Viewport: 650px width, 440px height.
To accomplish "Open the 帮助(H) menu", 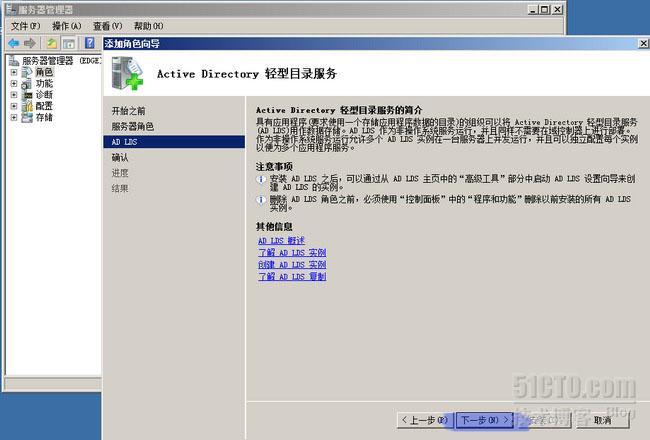I will (148, 26).
